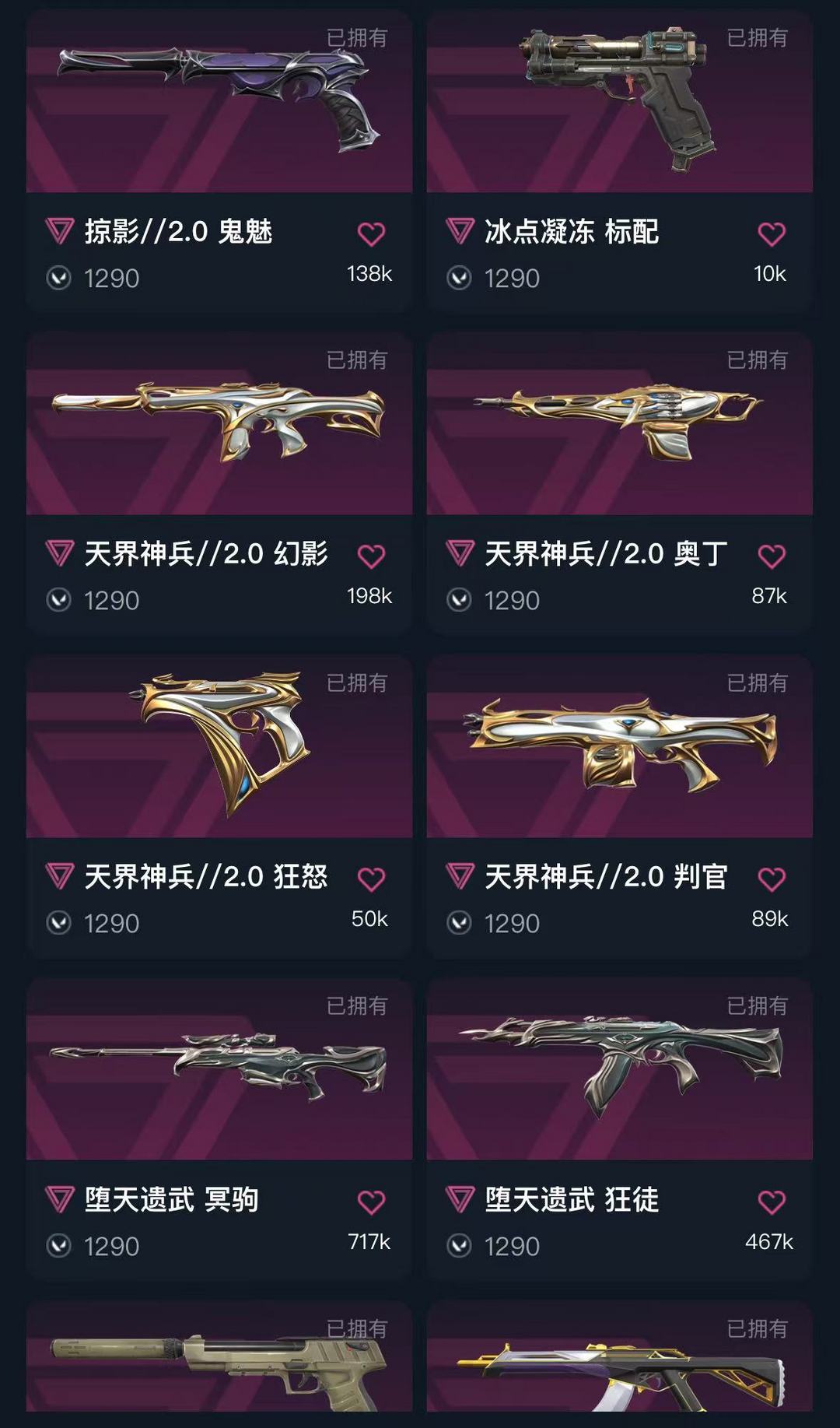Image resolution: width=840 pixels, height=1428 pixels.
Task: Click the 天界神兵//2.0 判官 title text
Action: (x=606, y=876)
